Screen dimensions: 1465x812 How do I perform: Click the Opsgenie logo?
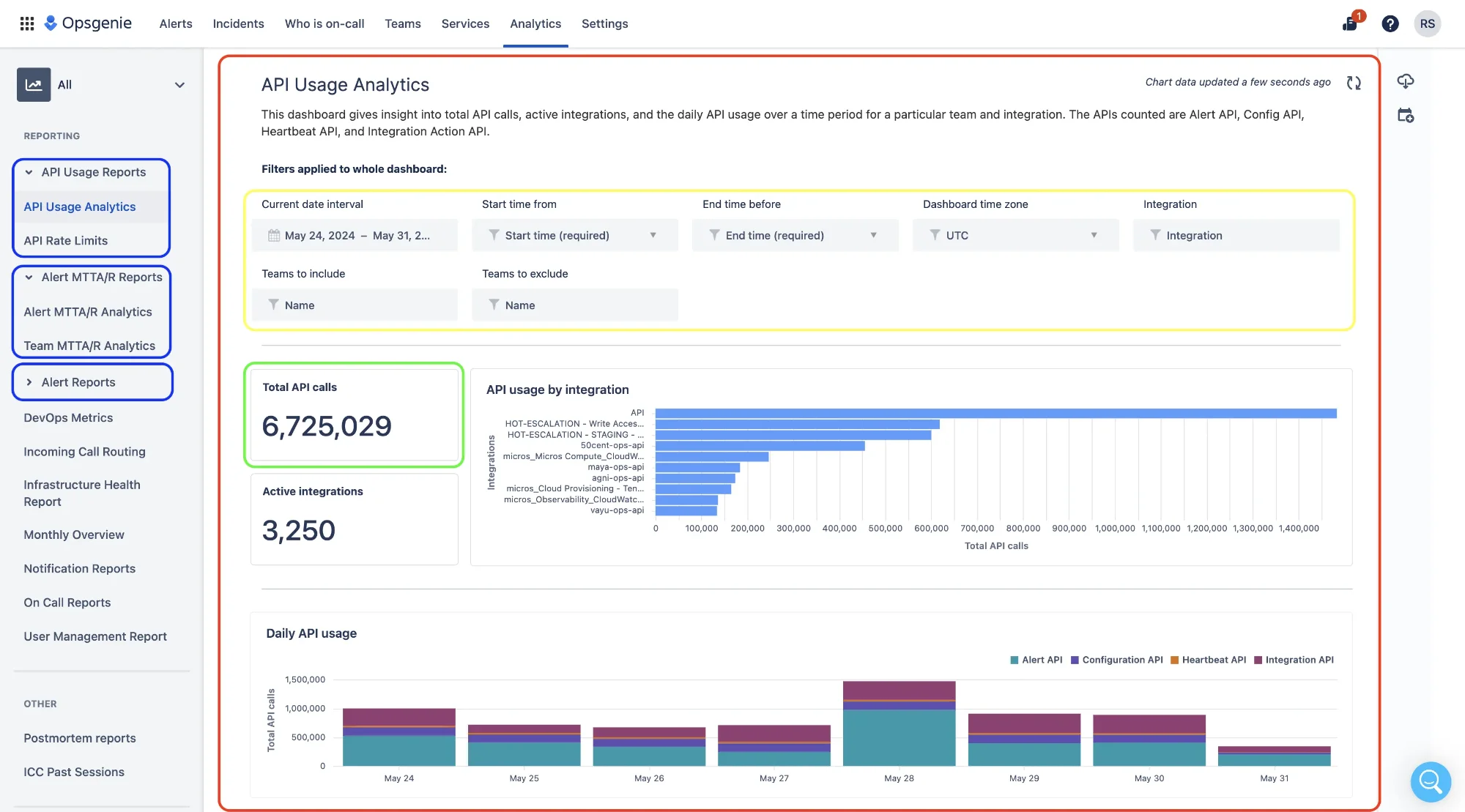click(x=88, y=23)
